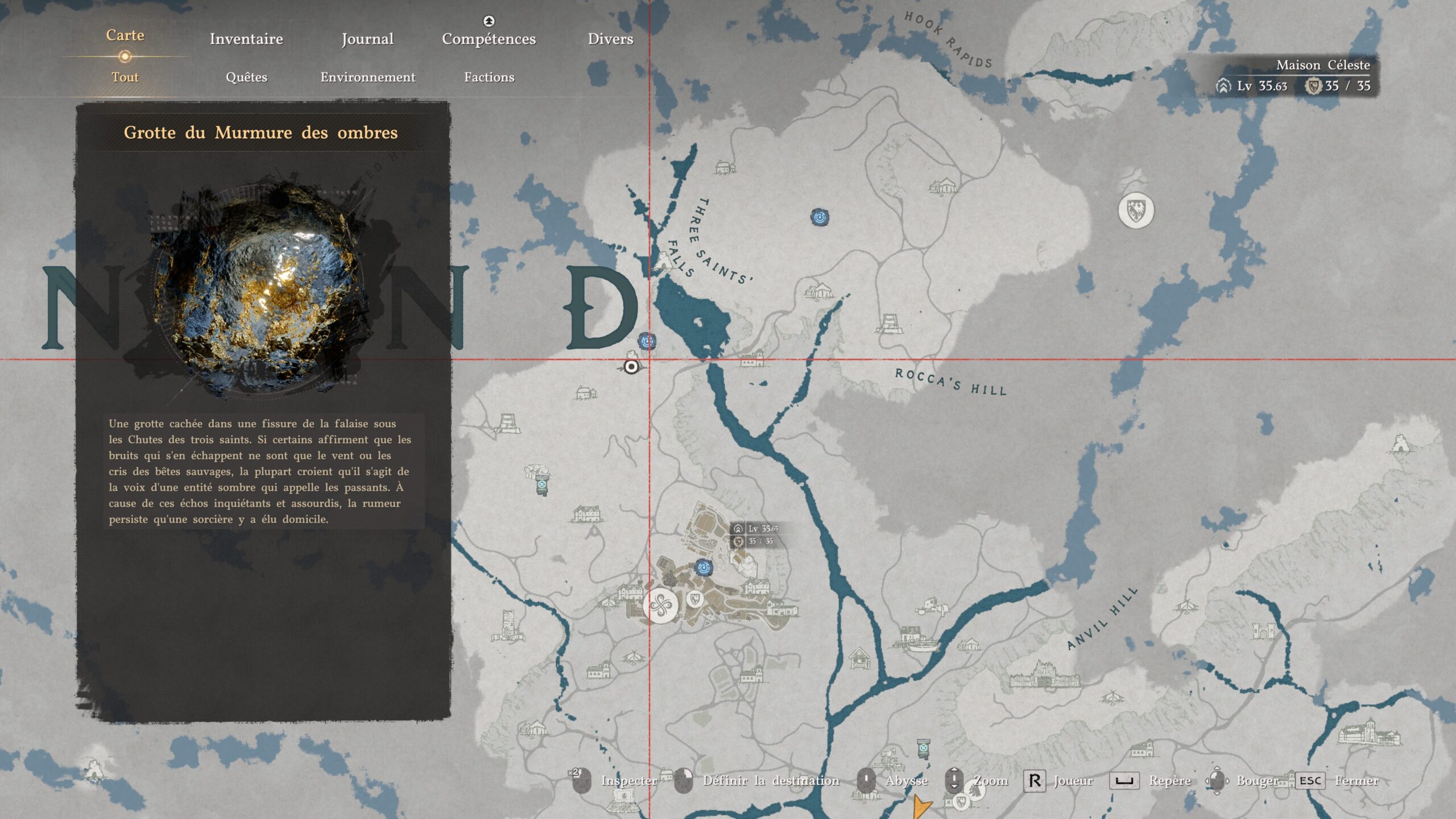The height and width of the screenshot is (819, 1456).
Task: Click the Fermer ESC button
Action: [1310, 781]
